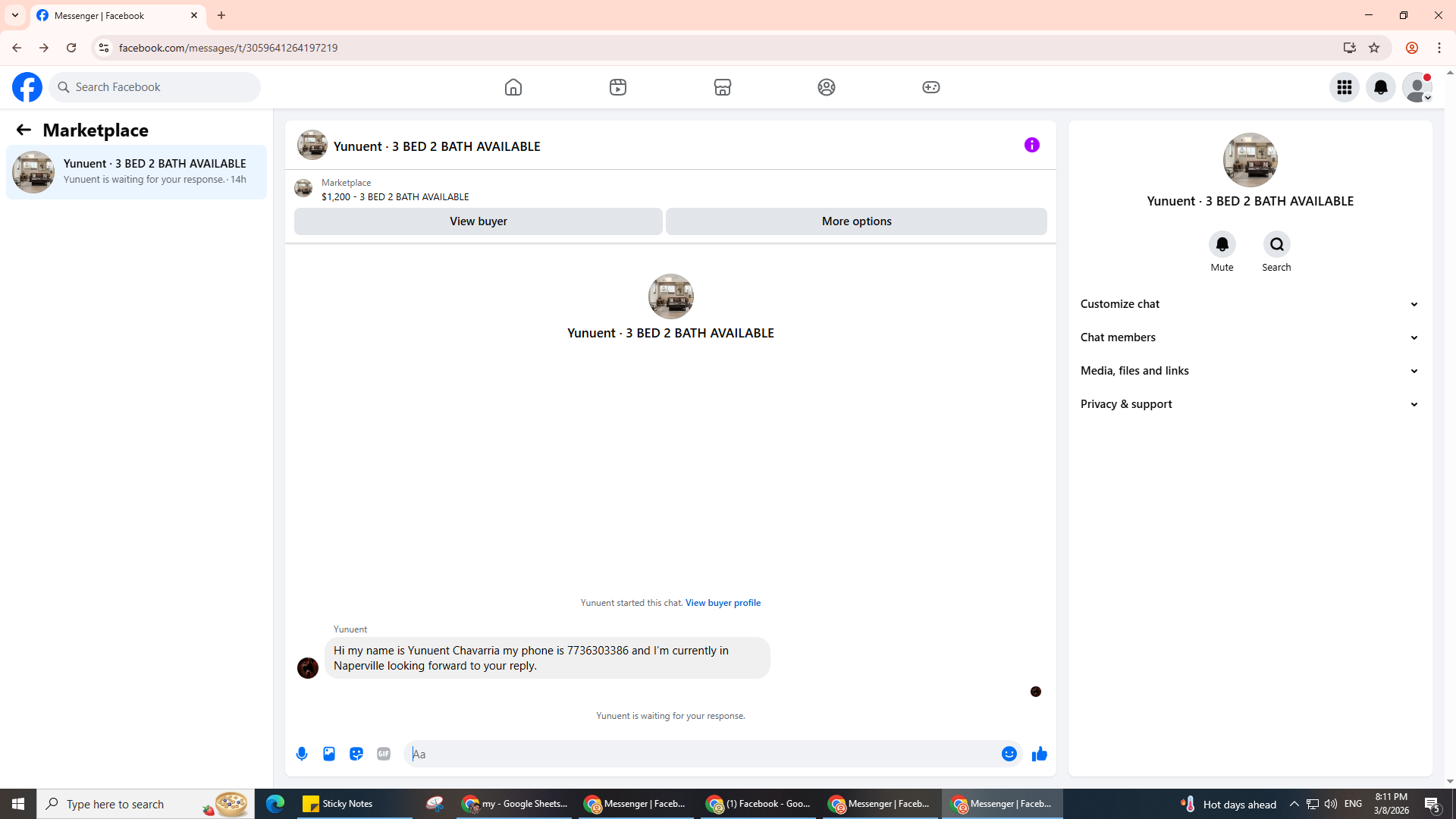
Task: Open the View buyer profile link
Action: 723,603
